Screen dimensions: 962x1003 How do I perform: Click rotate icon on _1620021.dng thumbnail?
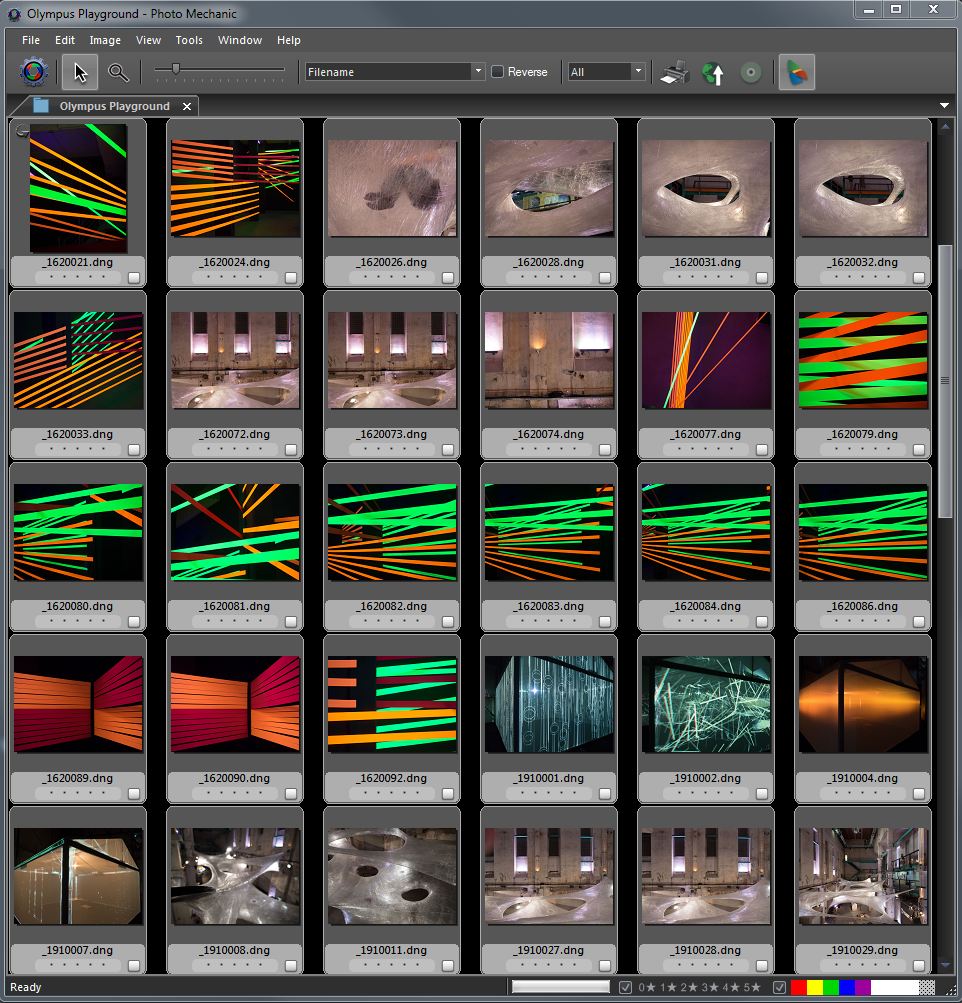tap(22, 130)
